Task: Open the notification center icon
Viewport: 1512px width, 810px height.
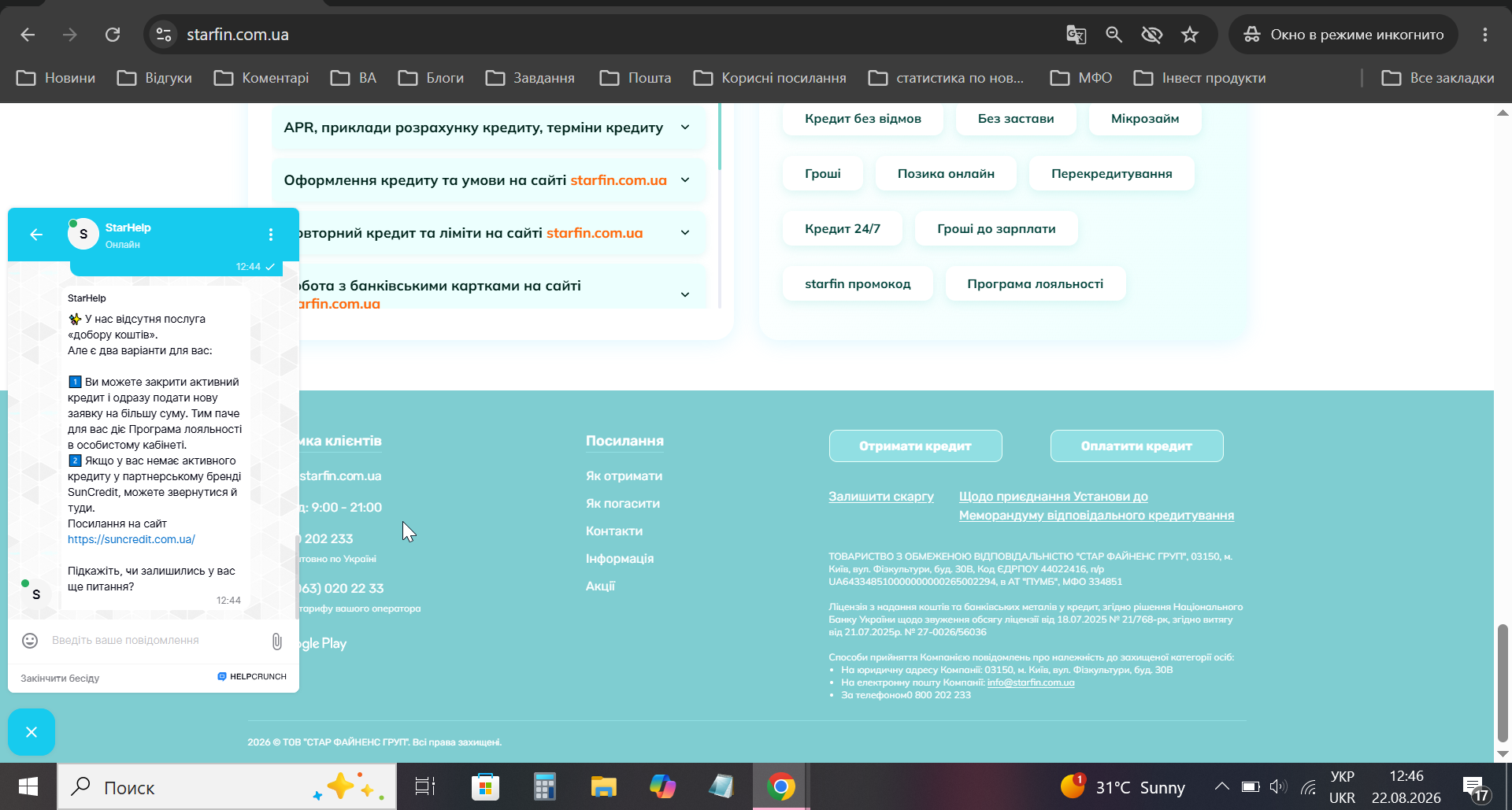Action: 1474,787
